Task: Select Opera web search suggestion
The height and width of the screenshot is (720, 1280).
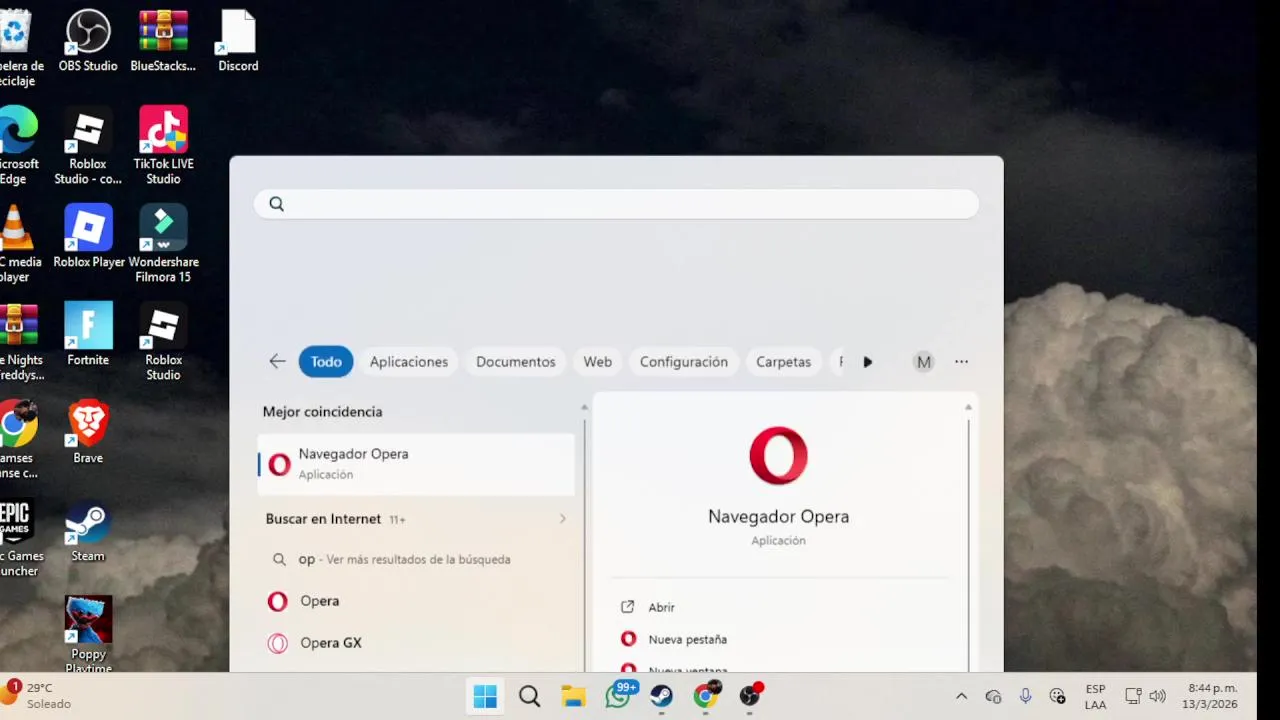Action: point(416,601)
